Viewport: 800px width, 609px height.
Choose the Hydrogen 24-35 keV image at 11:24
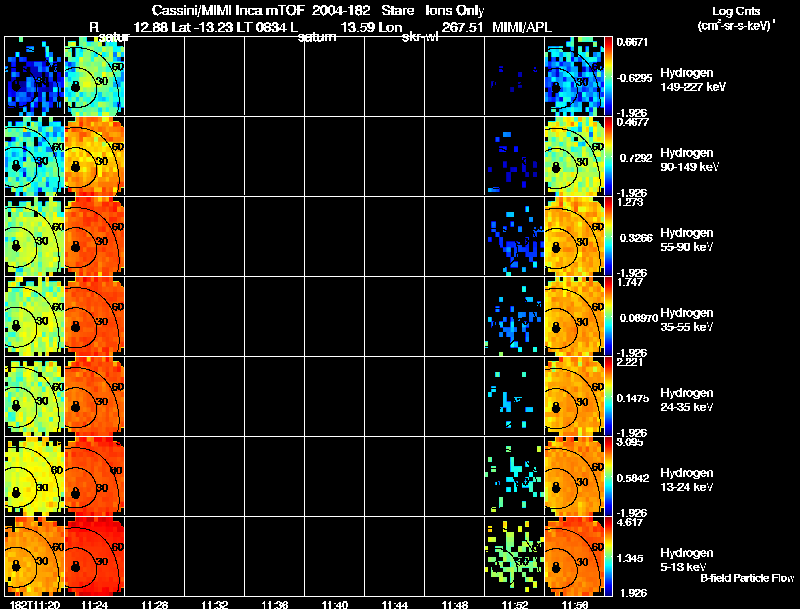point(94,396)
